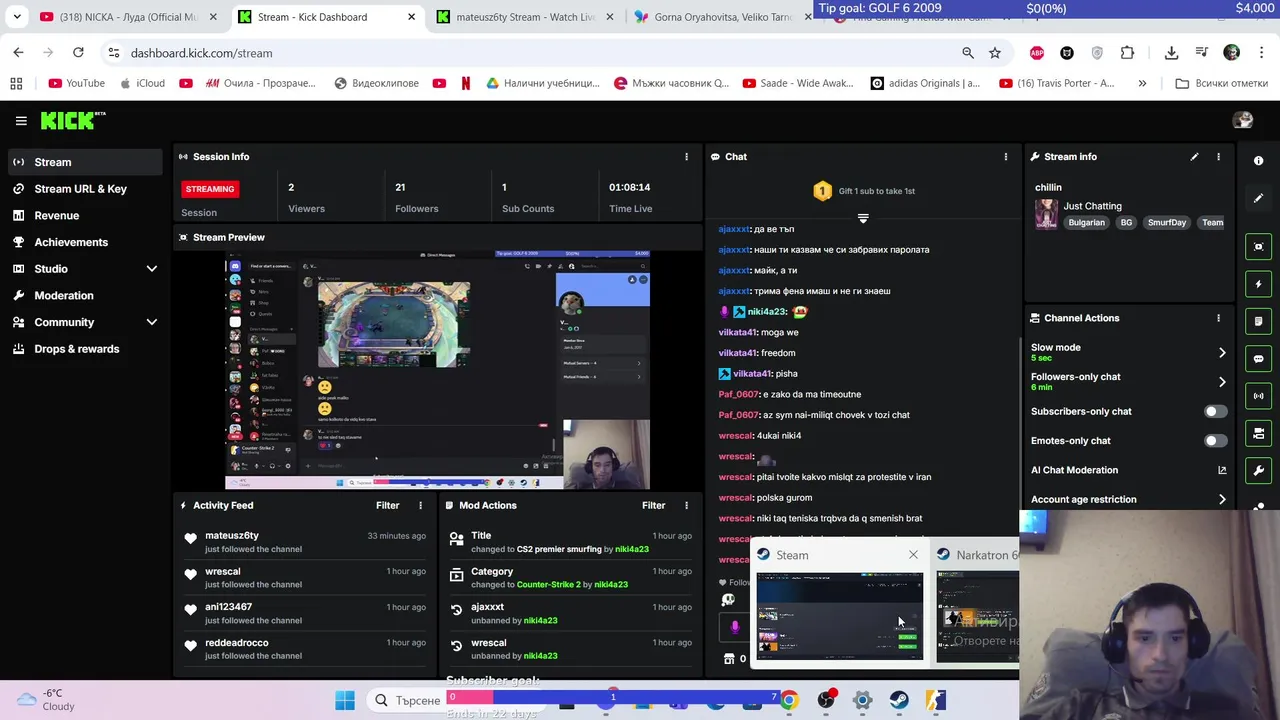
Task: Open the hamburger menu beside the Kick logo
Action: (21, 121)
